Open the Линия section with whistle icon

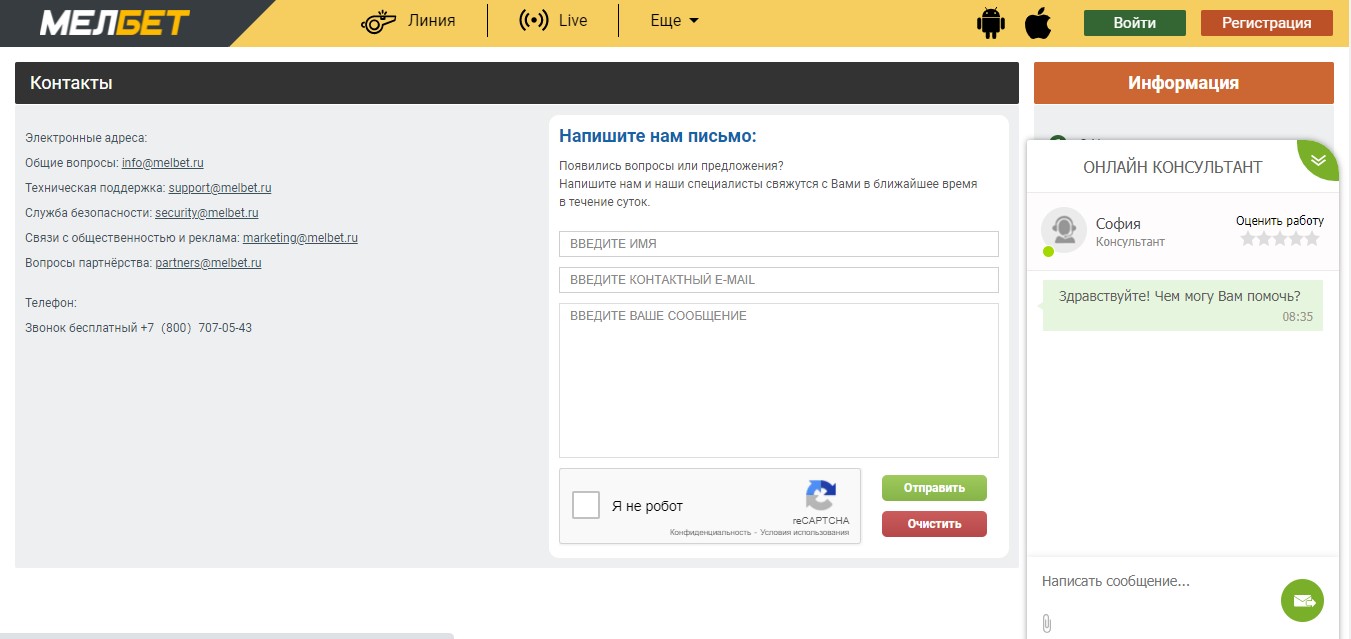(x=408, y=21)
